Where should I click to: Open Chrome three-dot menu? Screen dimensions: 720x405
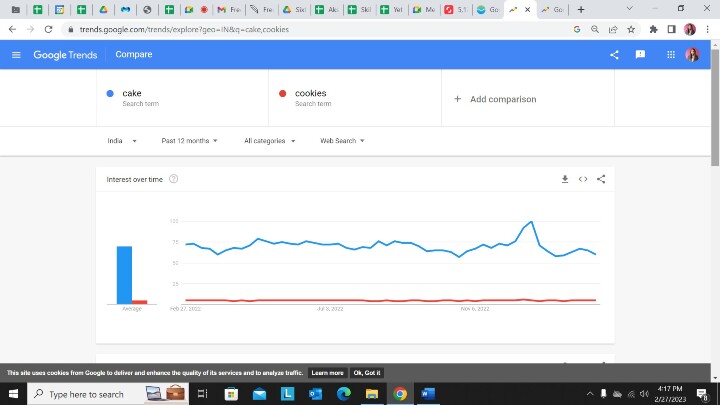[708, 29]
